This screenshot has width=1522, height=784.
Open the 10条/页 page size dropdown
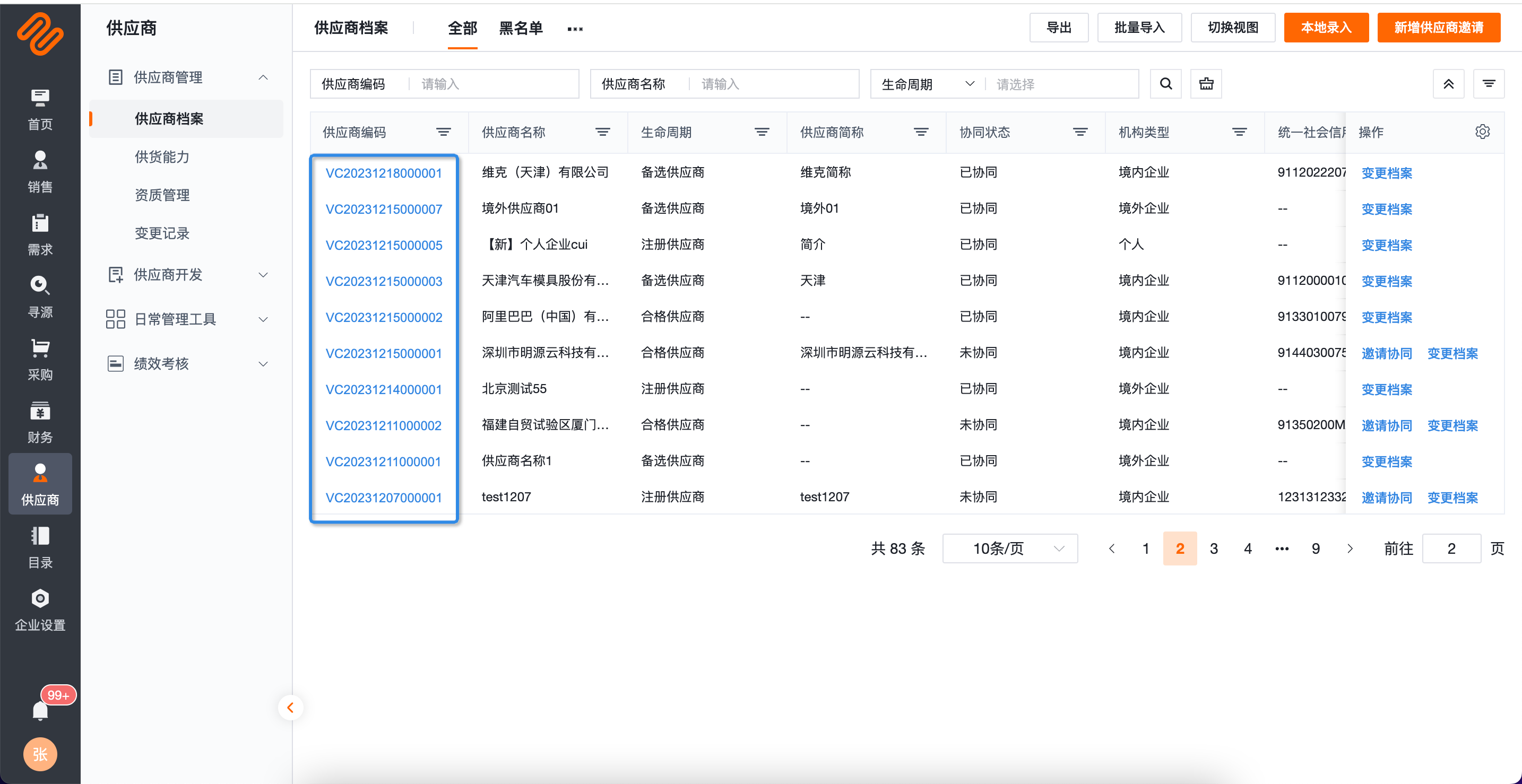tap(1010, 548)
